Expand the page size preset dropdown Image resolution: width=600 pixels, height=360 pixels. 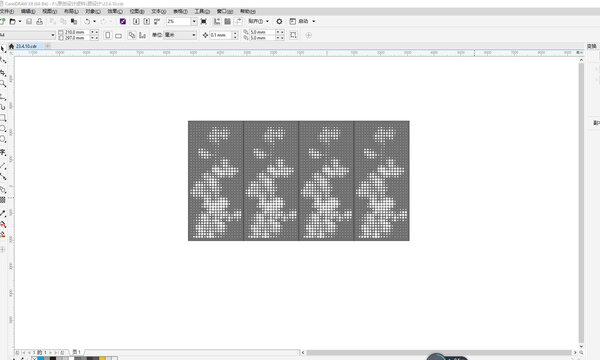pyautogui.click(x=53, y=35)
